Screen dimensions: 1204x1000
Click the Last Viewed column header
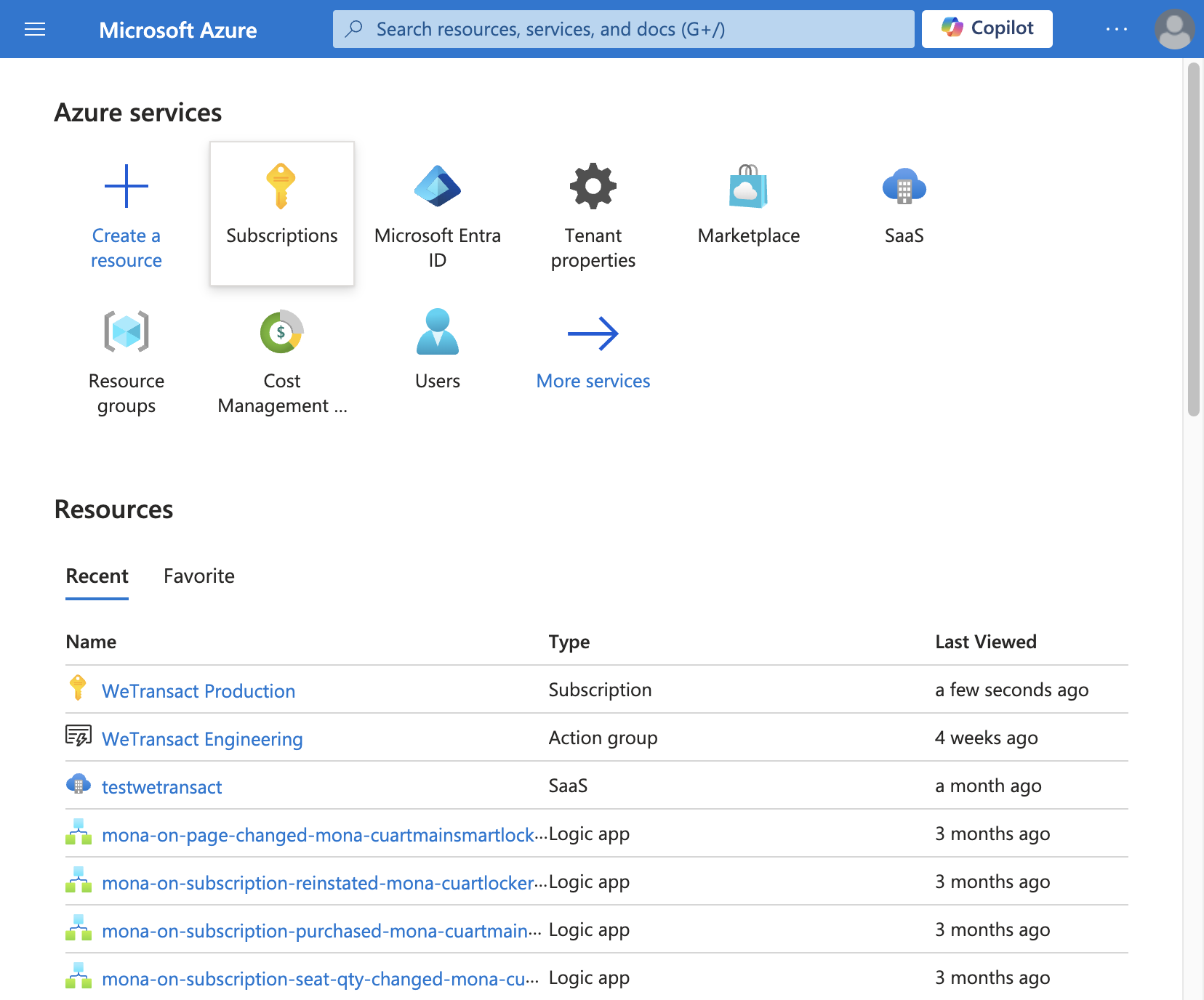pyautogui.click(x=986, y=642)
